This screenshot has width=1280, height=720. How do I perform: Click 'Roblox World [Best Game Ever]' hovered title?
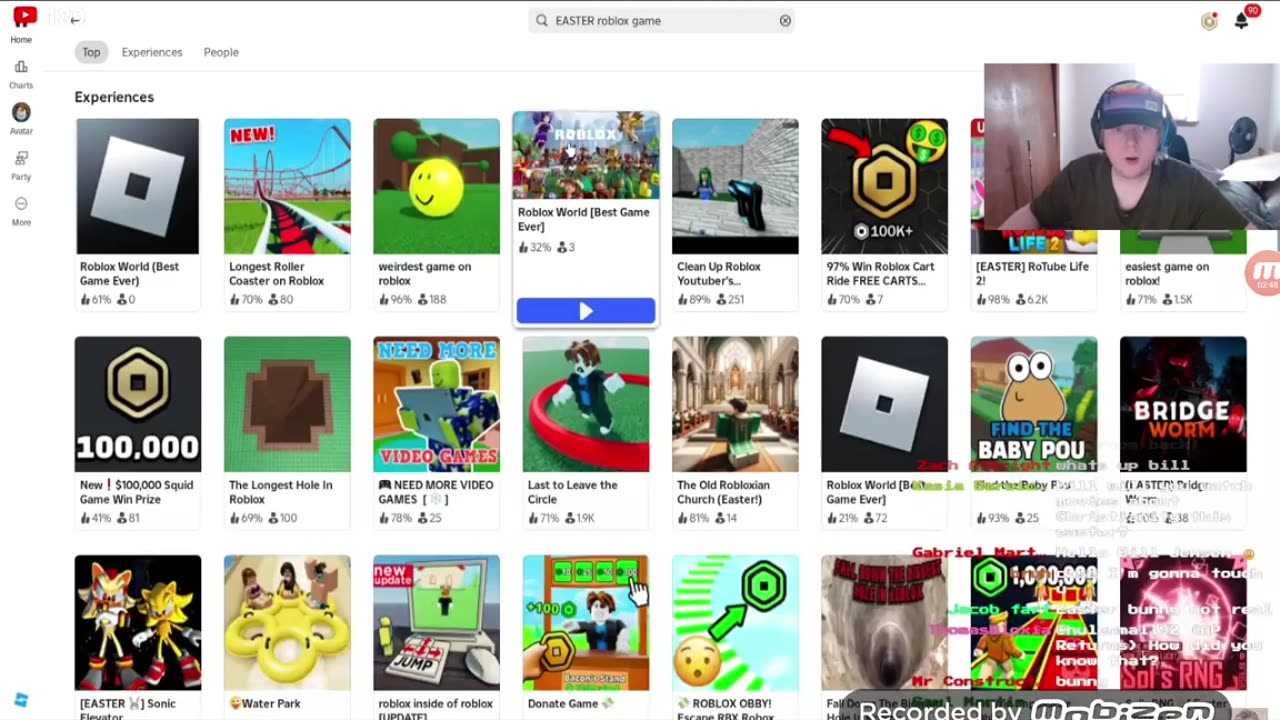[x=584, y=219]
